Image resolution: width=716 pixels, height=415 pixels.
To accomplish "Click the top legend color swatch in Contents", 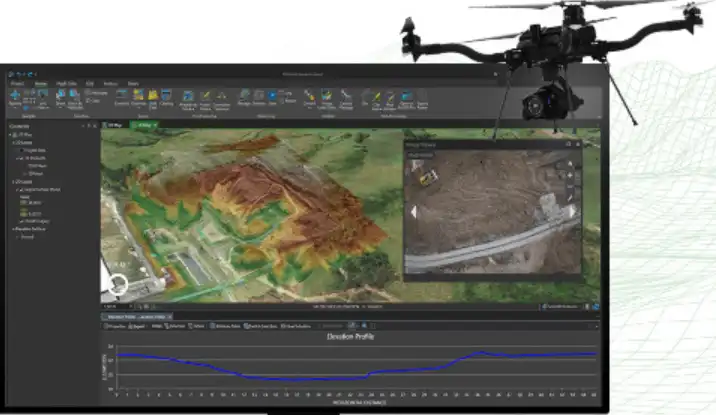I will pyautogui.click(x=23, y=202).
